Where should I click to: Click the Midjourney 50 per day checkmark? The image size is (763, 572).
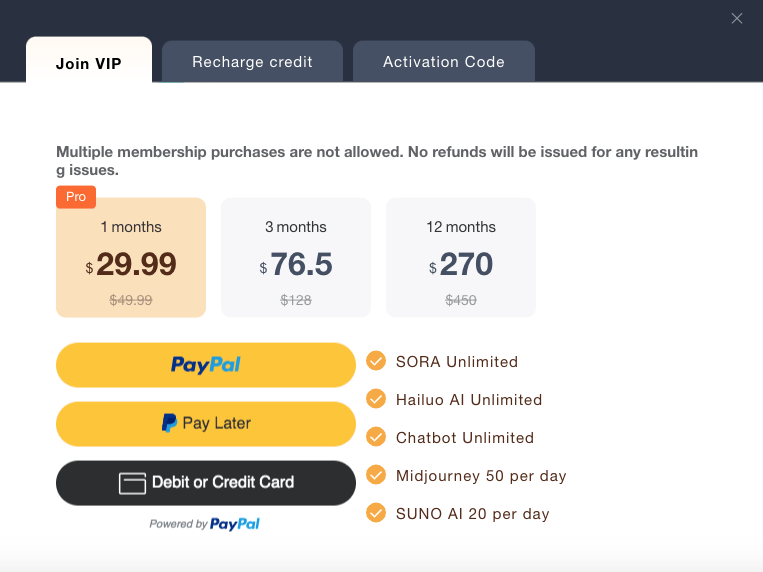click(x=376, y=475)
